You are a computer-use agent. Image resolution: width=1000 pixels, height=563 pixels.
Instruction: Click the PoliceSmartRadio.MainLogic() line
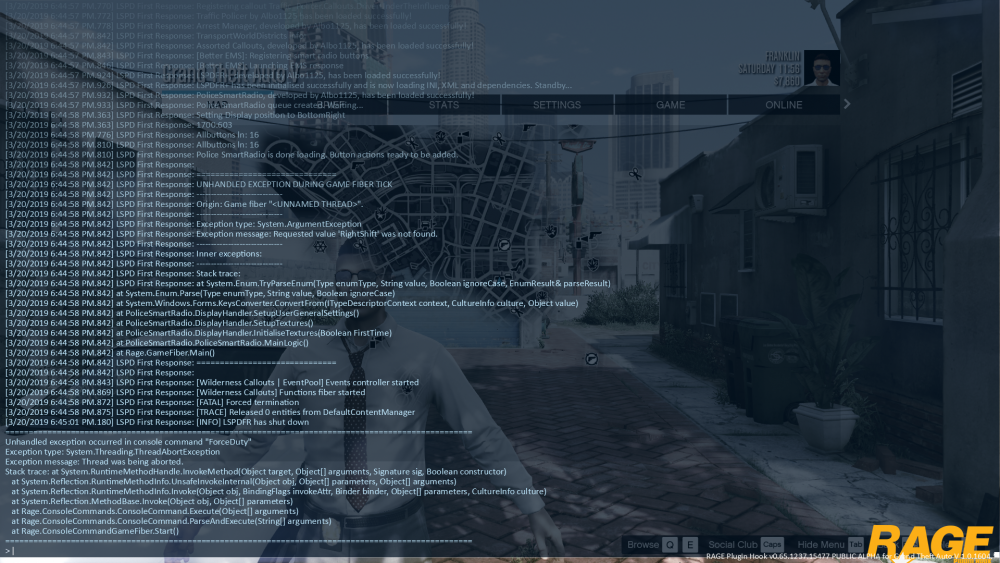tap(157, 343)
